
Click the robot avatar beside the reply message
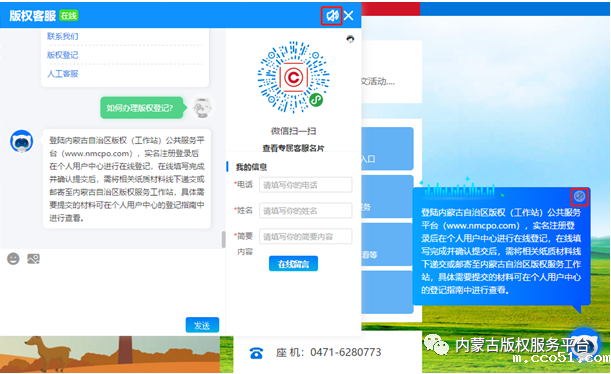21,141
